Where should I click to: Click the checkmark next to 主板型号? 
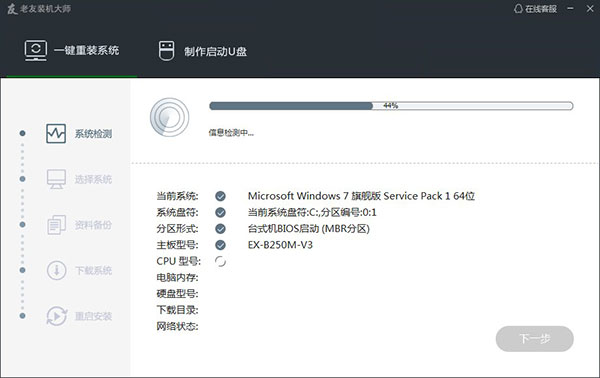(x=220, y=245)
